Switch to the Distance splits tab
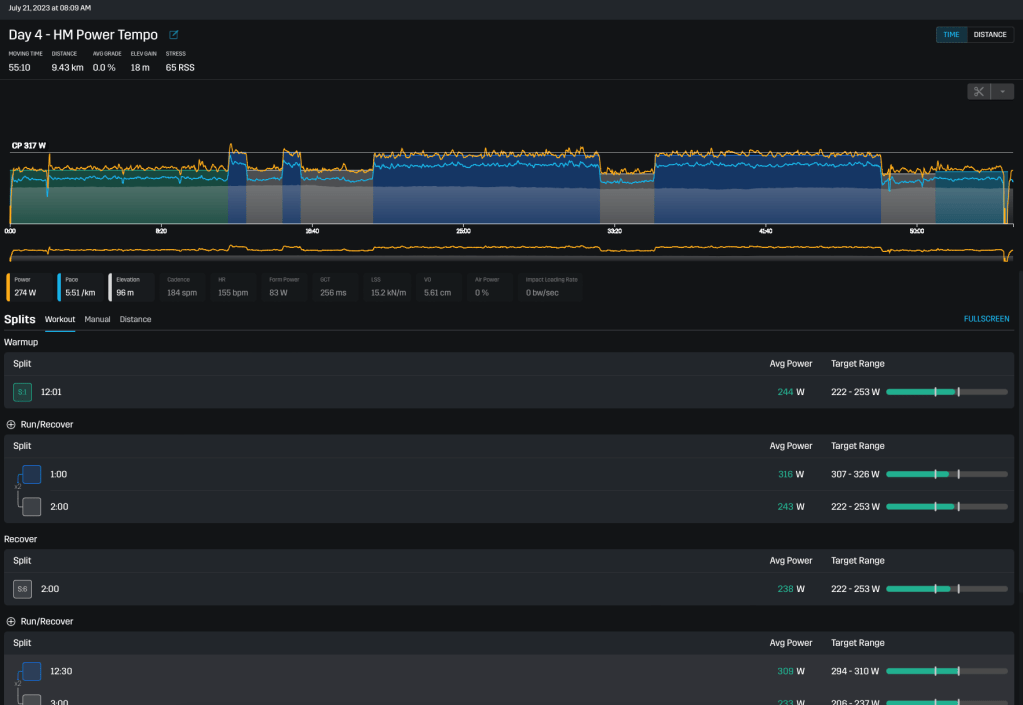1023x705 pixels. coord(135,320)
